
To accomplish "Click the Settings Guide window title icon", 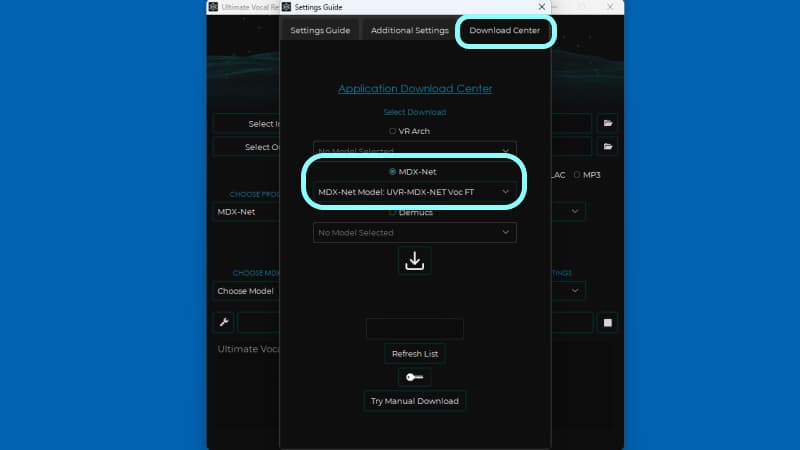I will coord(287,7).
